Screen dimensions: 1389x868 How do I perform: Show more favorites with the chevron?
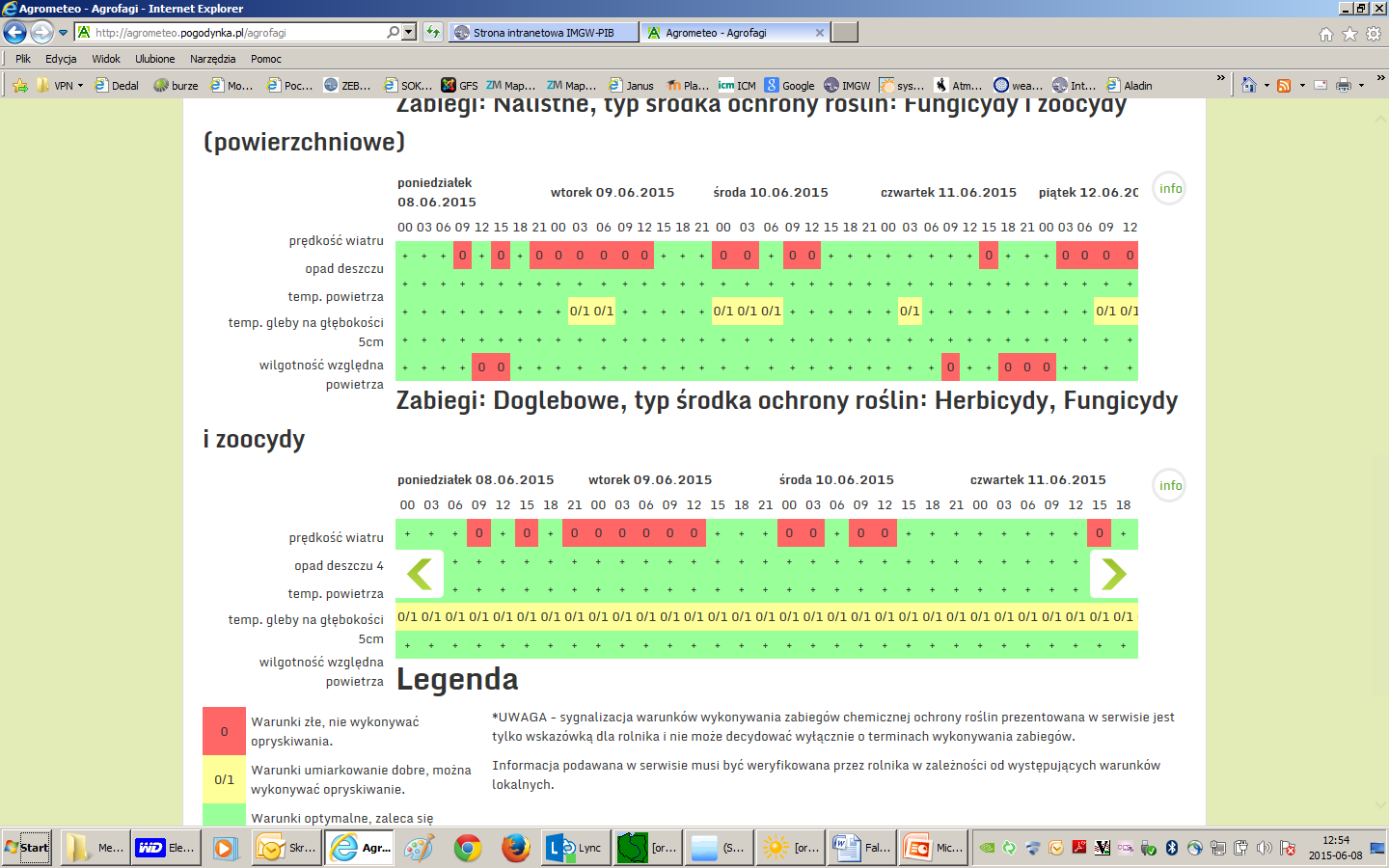pos(1220,79)
